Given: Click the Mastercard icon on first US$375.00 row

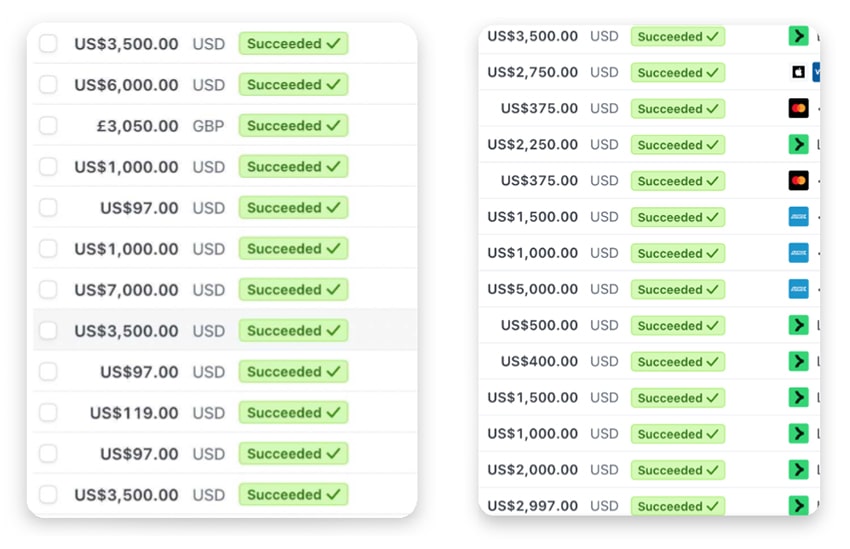Looking at the screenshot, I should point(798,108).
